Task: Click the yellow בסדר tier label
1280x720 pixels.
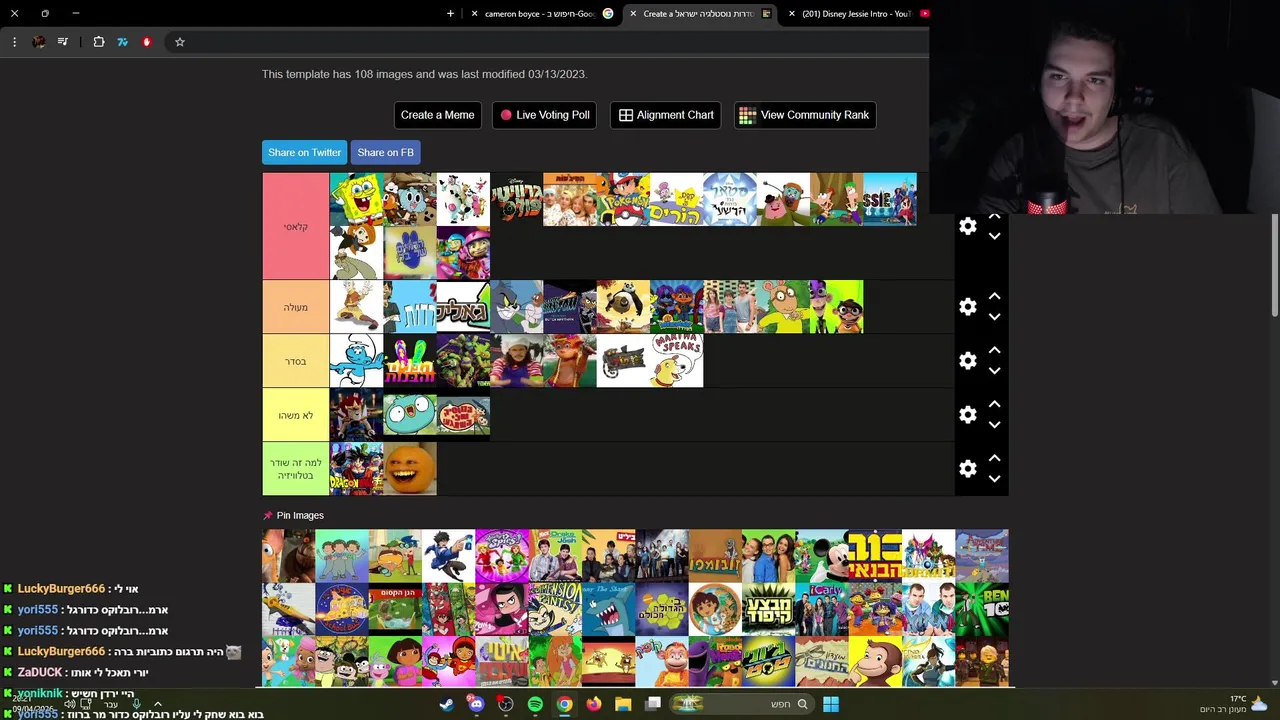Action: pos(296,361)
